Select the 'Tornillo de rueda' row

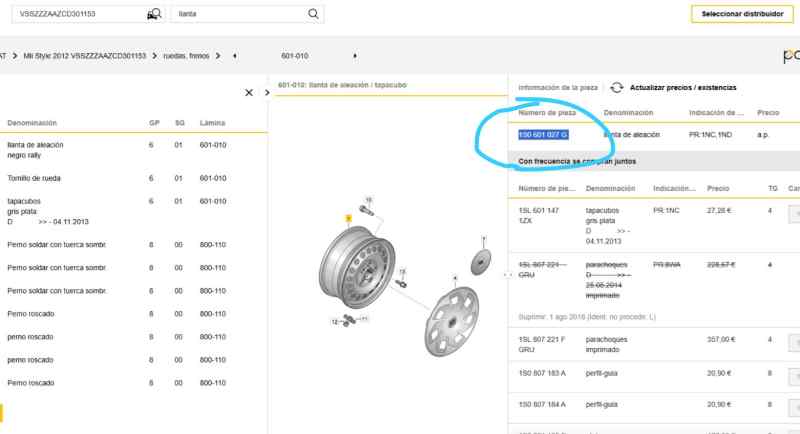[35, 178]
